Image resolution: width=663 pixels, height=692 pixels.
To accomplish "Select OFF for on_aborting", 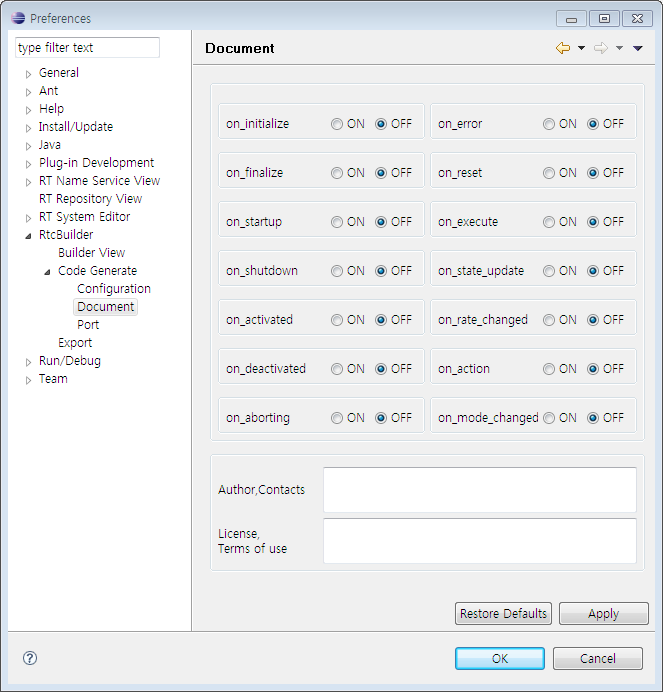I will [x=381, y=418].
